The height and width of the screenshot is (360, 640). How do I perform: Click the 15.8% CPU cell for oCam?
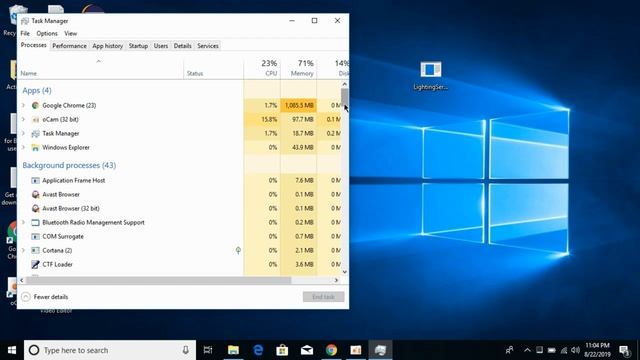(x=262, y=119)
